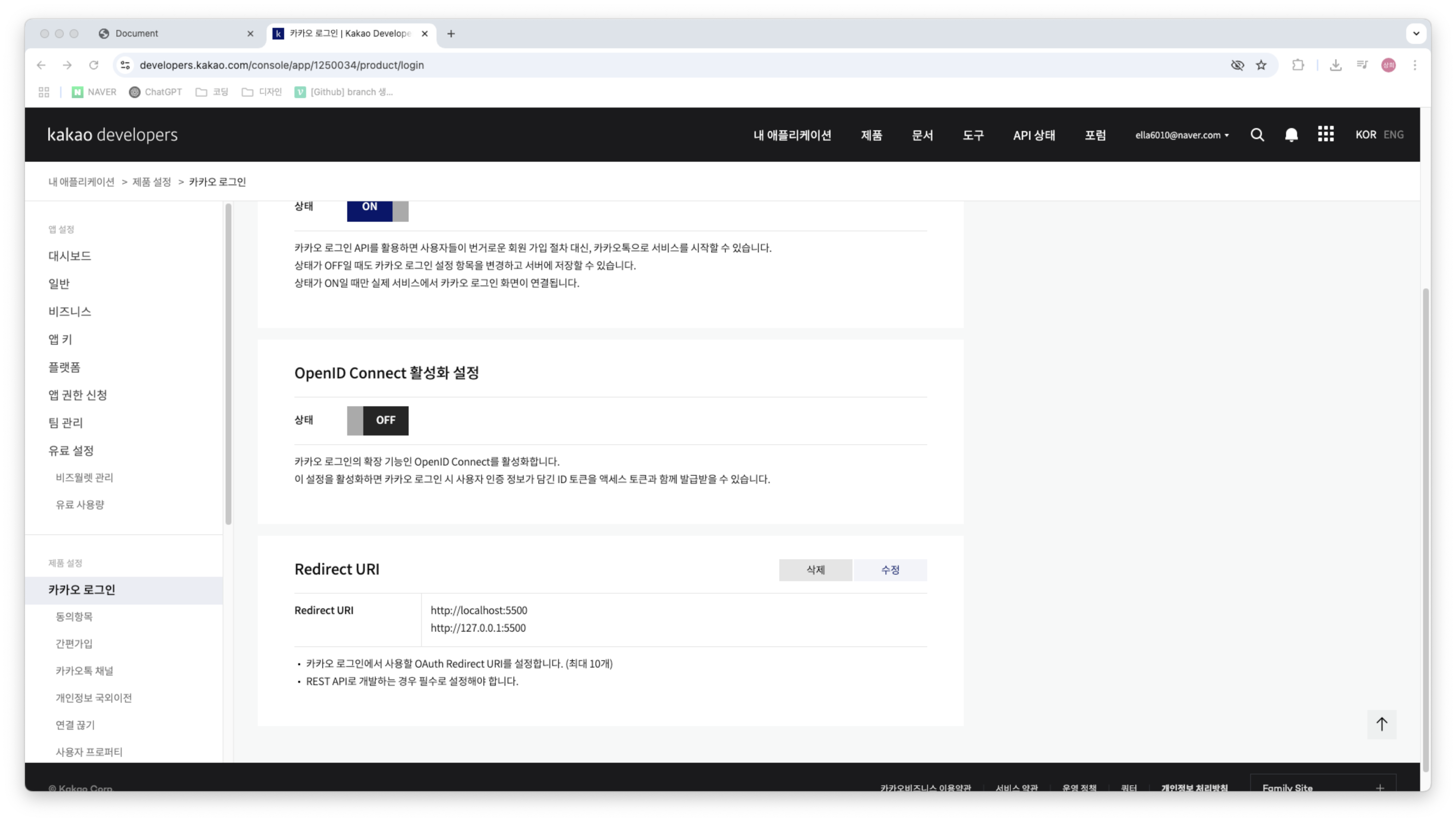Open the API 상태 menu

pyautogui.click(x=1034, y=135)
